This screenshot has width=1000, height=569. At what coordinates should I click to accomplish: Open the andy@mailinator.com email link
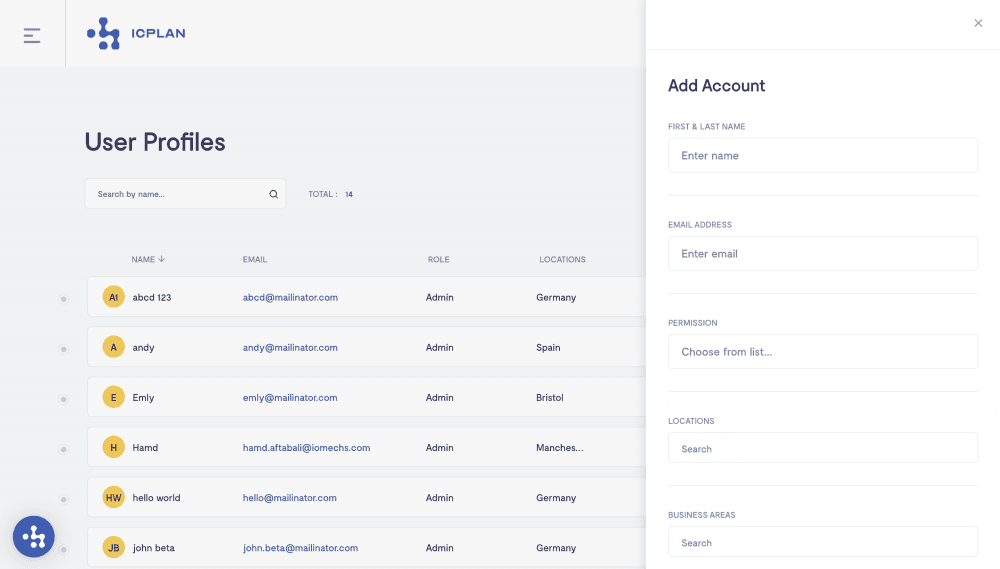290,348
